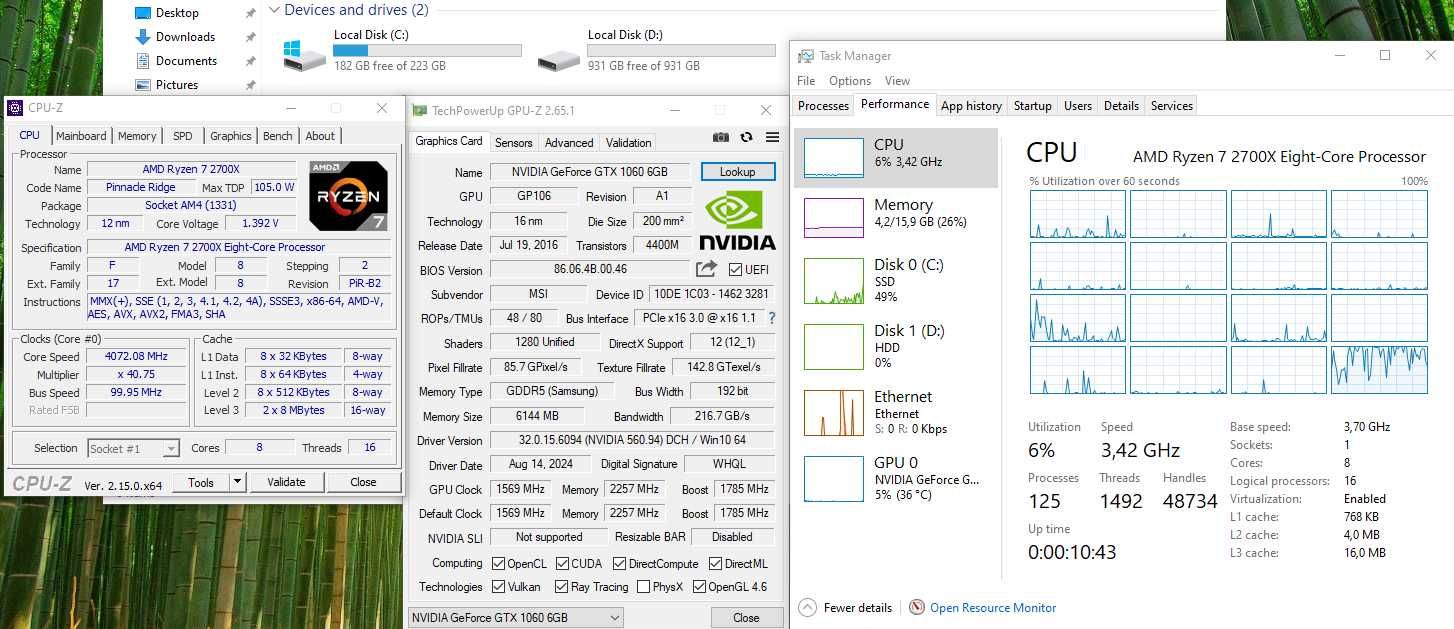Open the Options menu in Task Manager

coord(850,81)
